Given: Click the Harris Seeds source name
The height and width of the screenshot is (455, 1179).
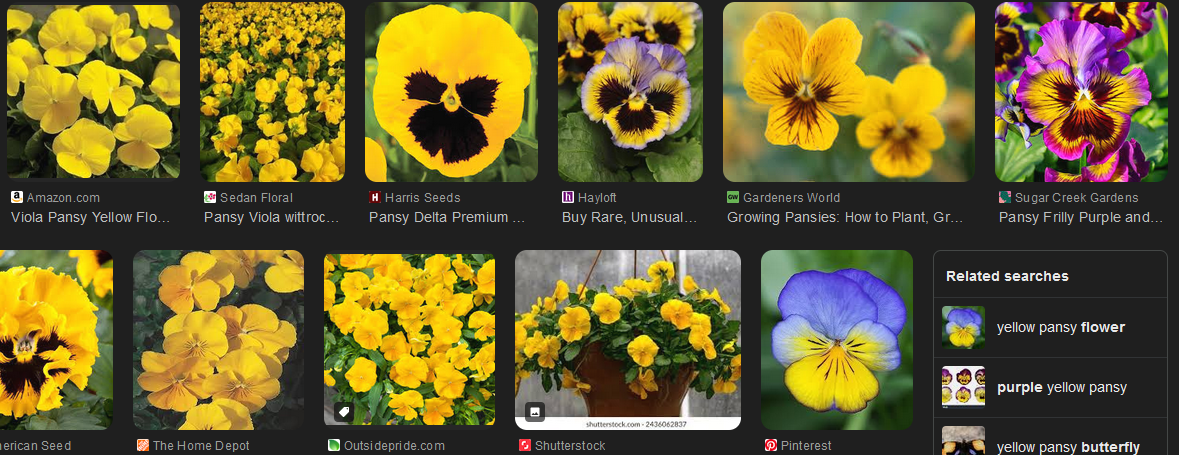Looking at the screenshot, I should point(423,198).
